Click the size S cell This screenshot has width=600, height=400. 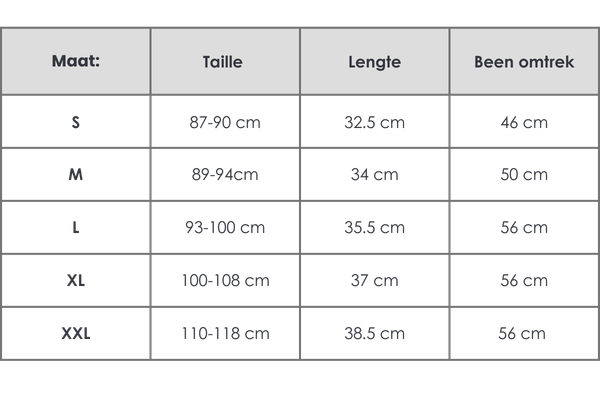click(76, 122)
